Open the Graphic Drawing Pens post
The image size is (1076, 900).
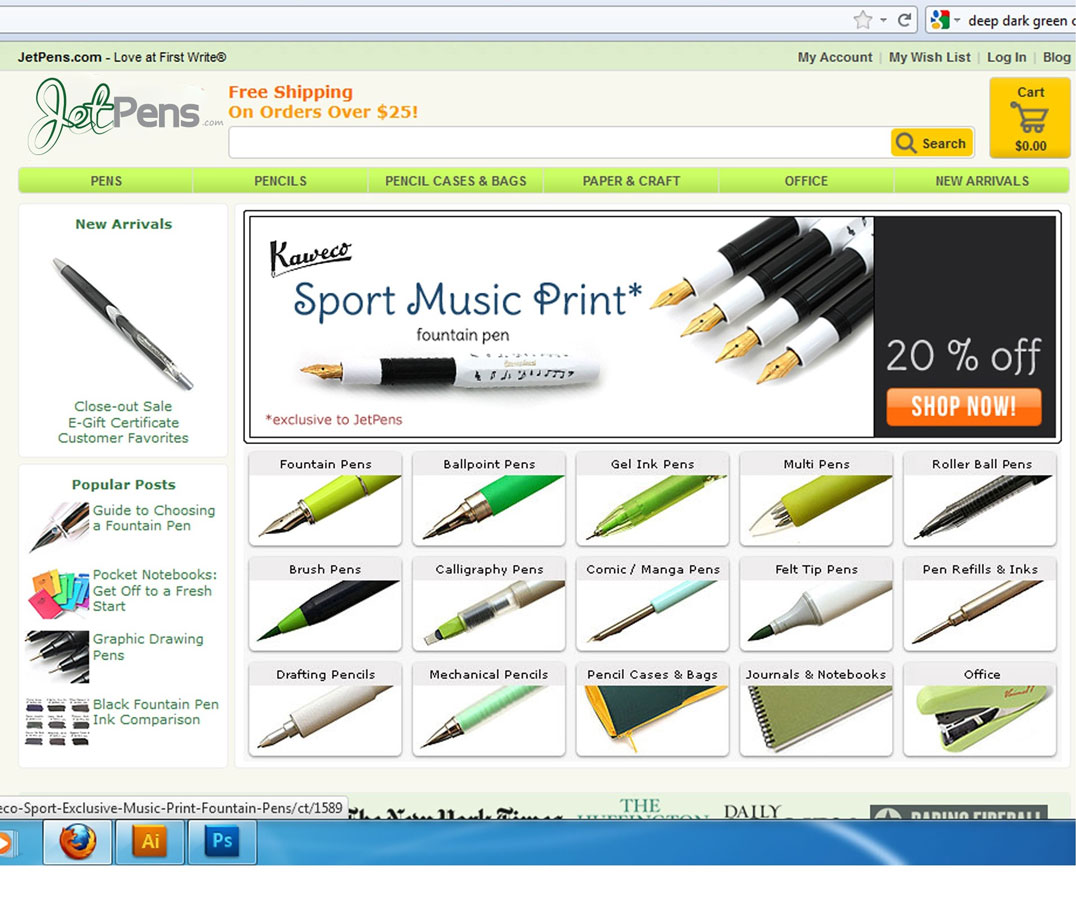coord(148,647)
